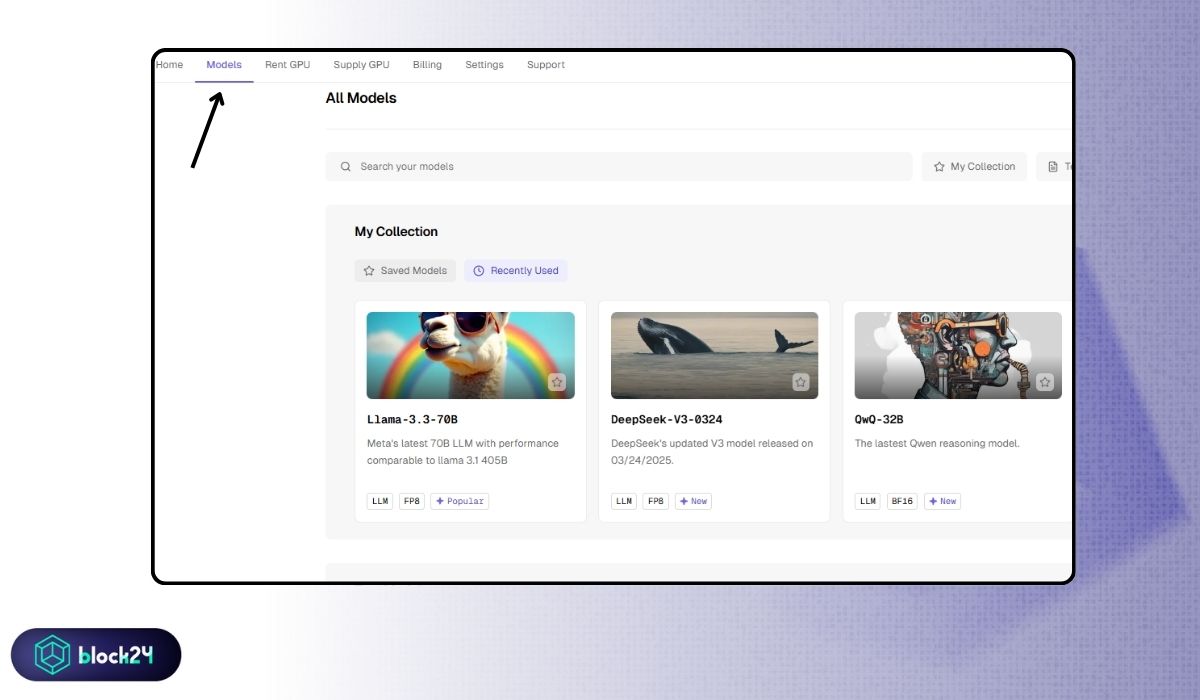Image resolution: width=1200 pixels, height=700 pixels.
Task: Click the LLM tag on DeepSeek-V3-0324
Action: (x=624, y=501)
